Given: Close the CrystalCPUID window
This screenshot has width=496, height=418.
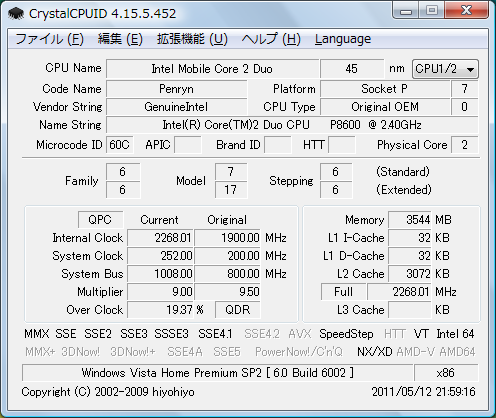Looking at the screenshot, I should tap(466, 11).
